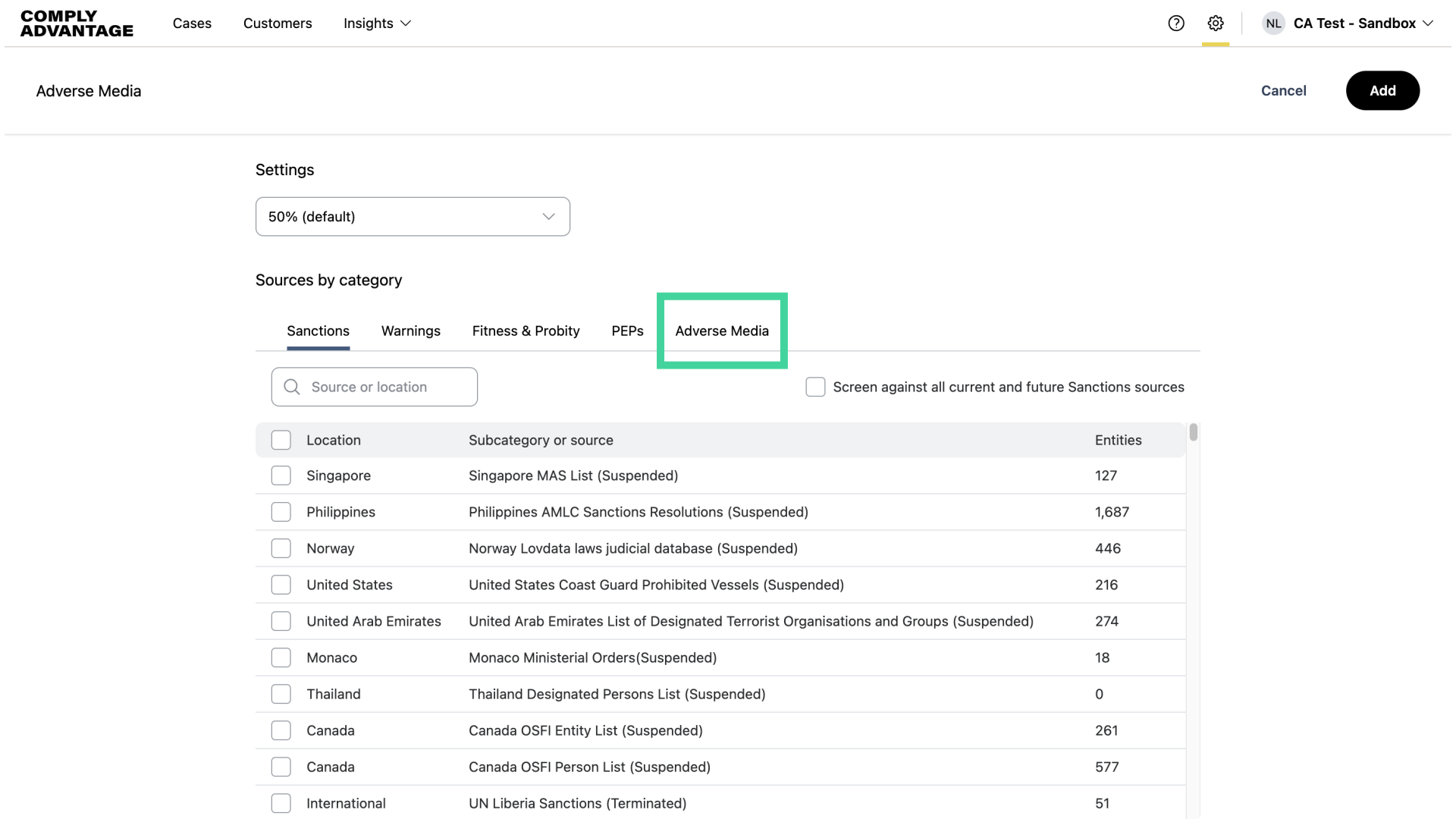Click the search magnifier icon
This screenshot has width=1456, height=819.
[292, 387]
